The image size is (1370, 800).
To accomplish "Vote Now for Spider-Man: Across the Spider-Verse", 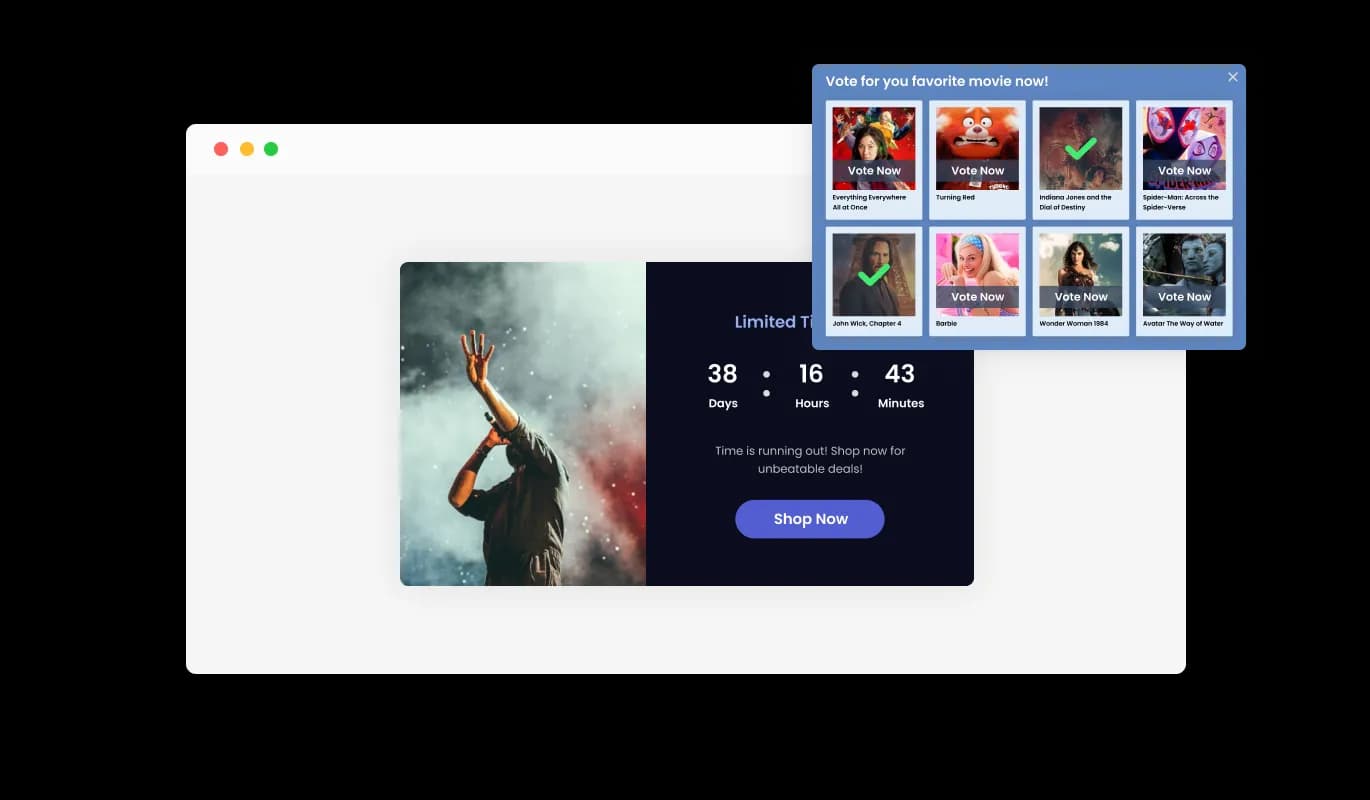I will [1184, 170].
